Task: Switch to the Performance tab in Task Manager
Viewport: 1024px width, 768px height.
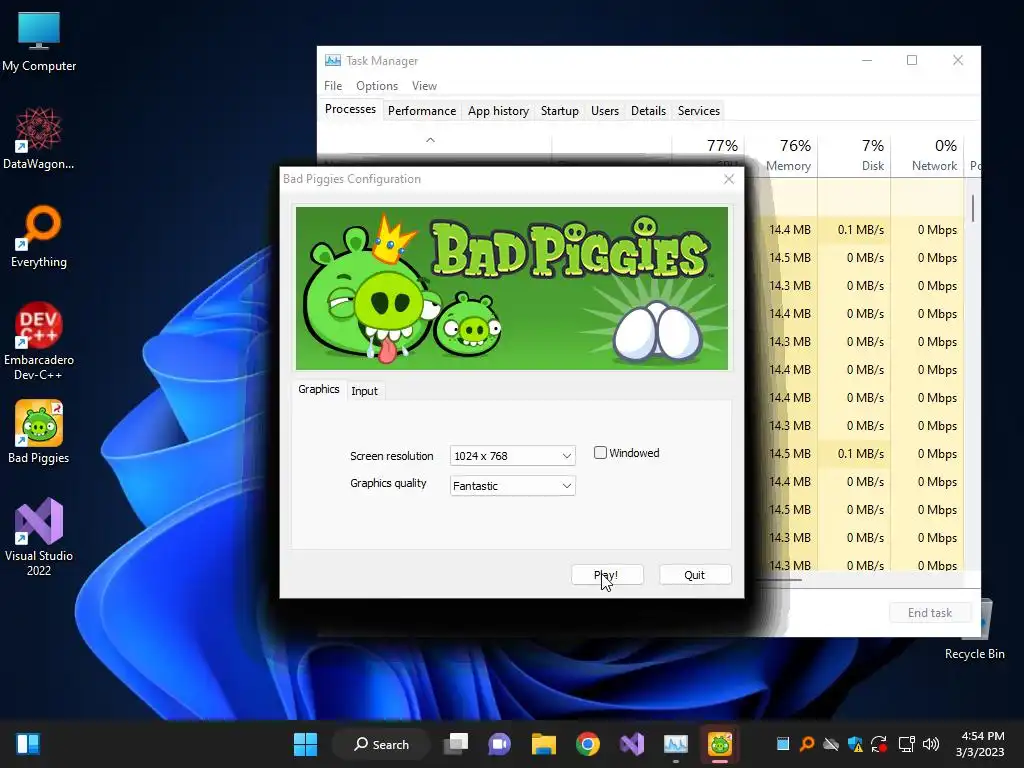Action: coord(422,111)
